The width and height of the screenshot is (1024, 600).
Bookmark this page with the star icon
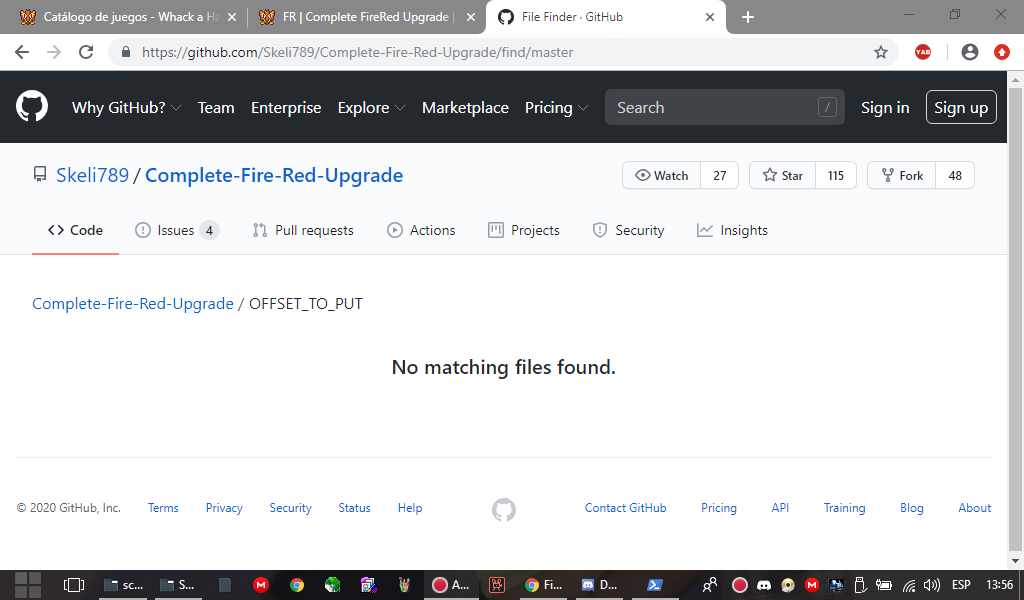point(880,52)
